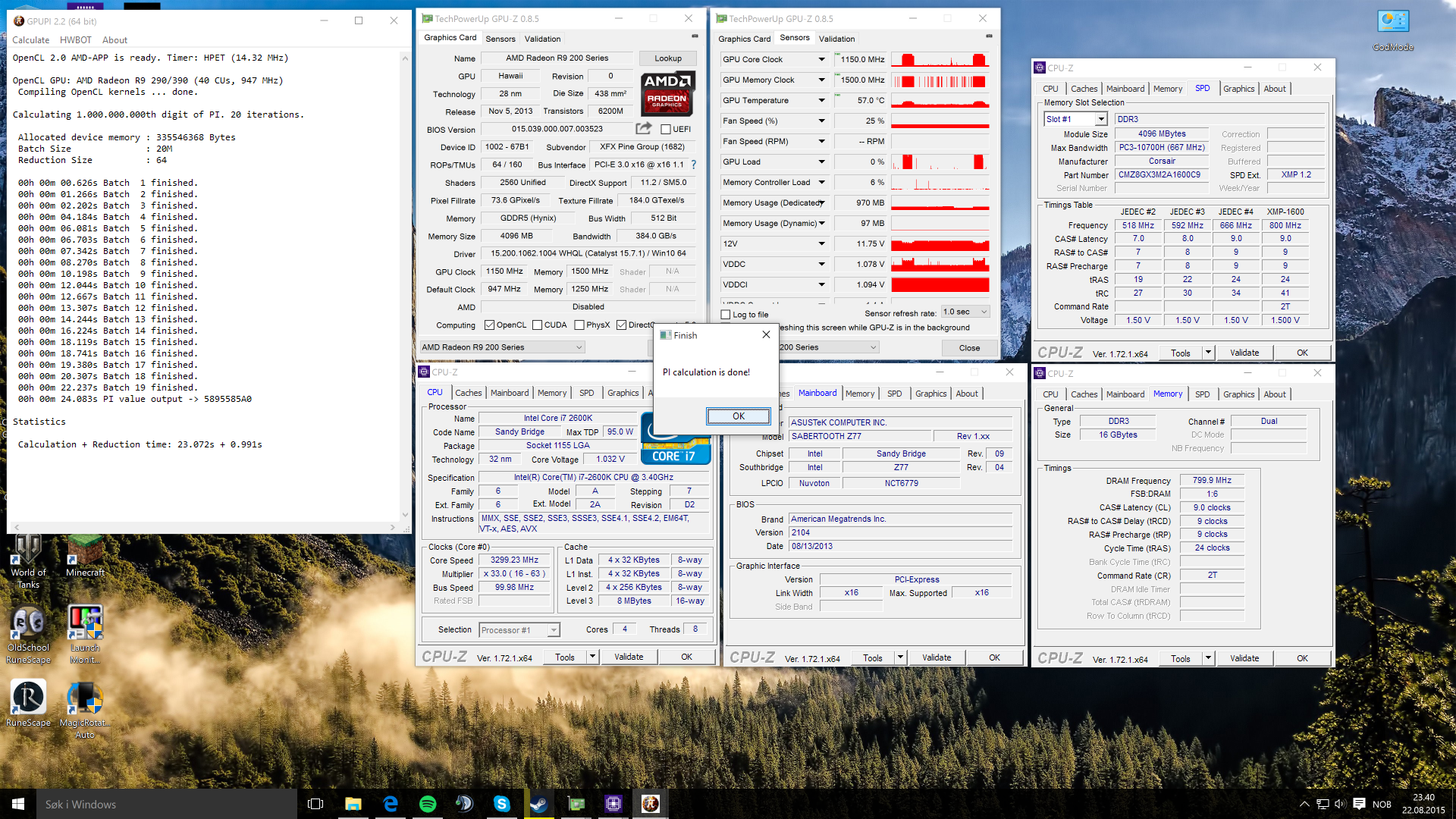Viewport: 1456px width, 819px height.
Task: Open Skype from the taskbar
Action: pos(502,804)
